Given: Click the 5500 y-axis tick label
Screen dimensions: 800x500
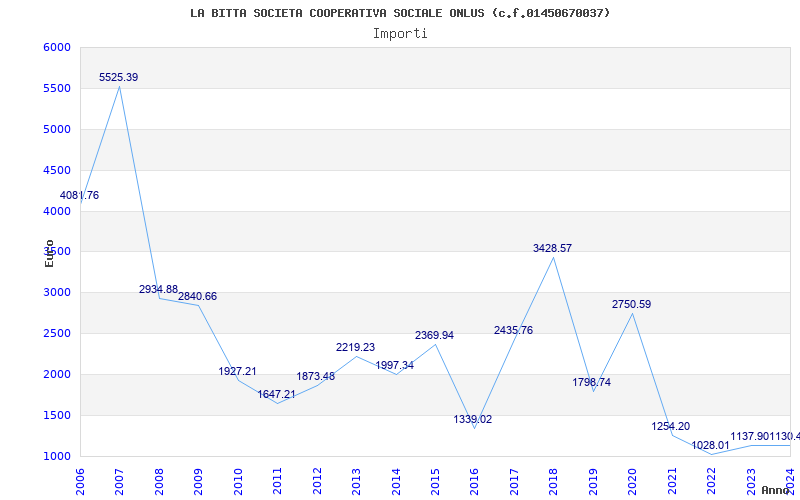Looking at the screenshot, I should coord(57,89).
